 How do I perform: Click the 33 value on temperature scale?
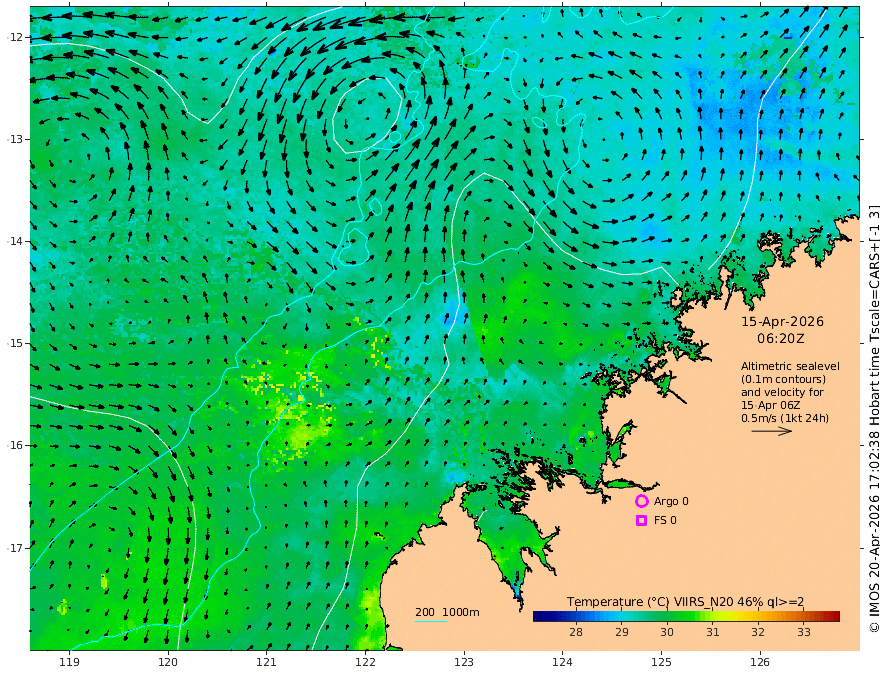[804, 632]
